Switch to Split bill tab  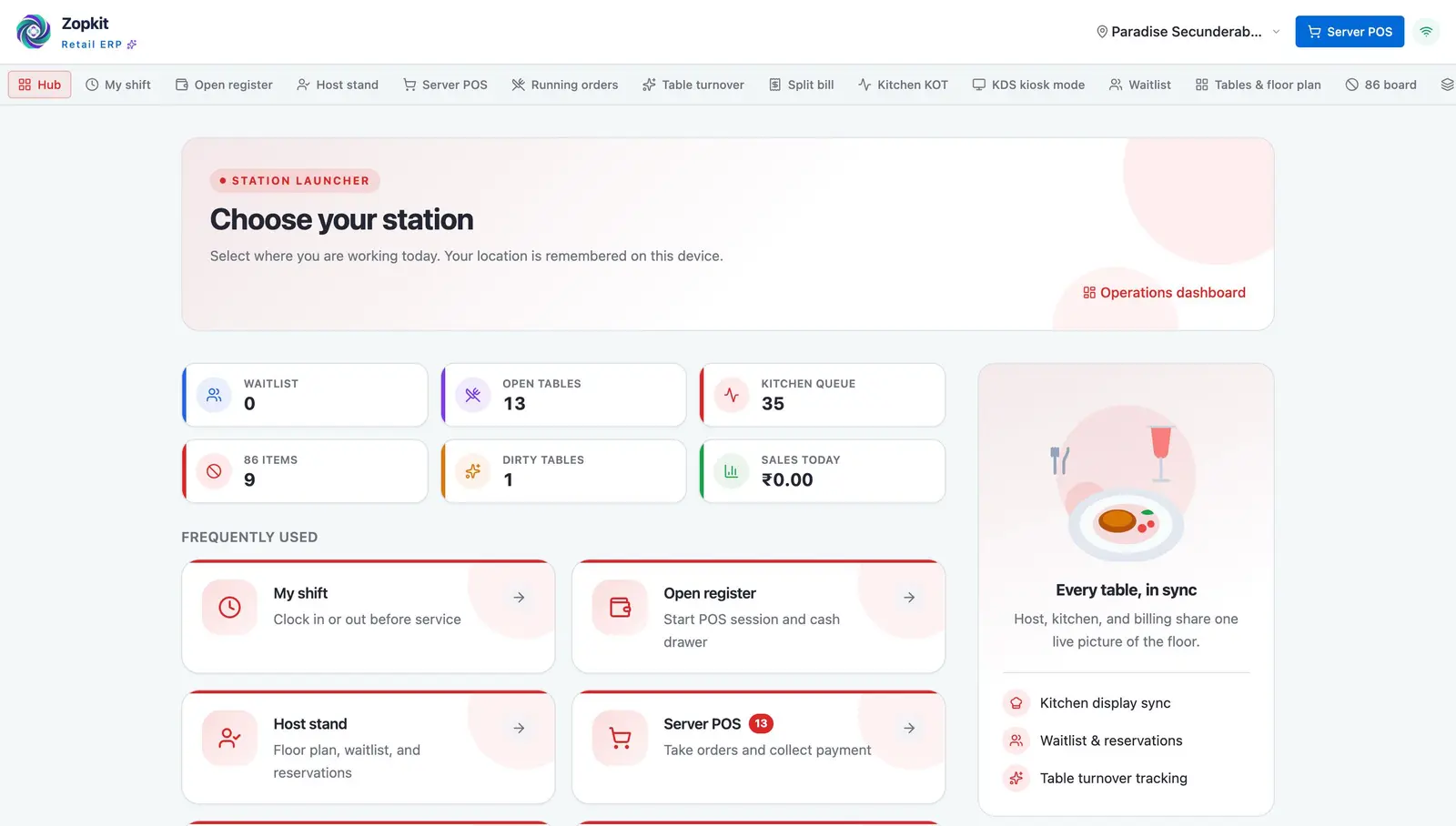(802, 85)
